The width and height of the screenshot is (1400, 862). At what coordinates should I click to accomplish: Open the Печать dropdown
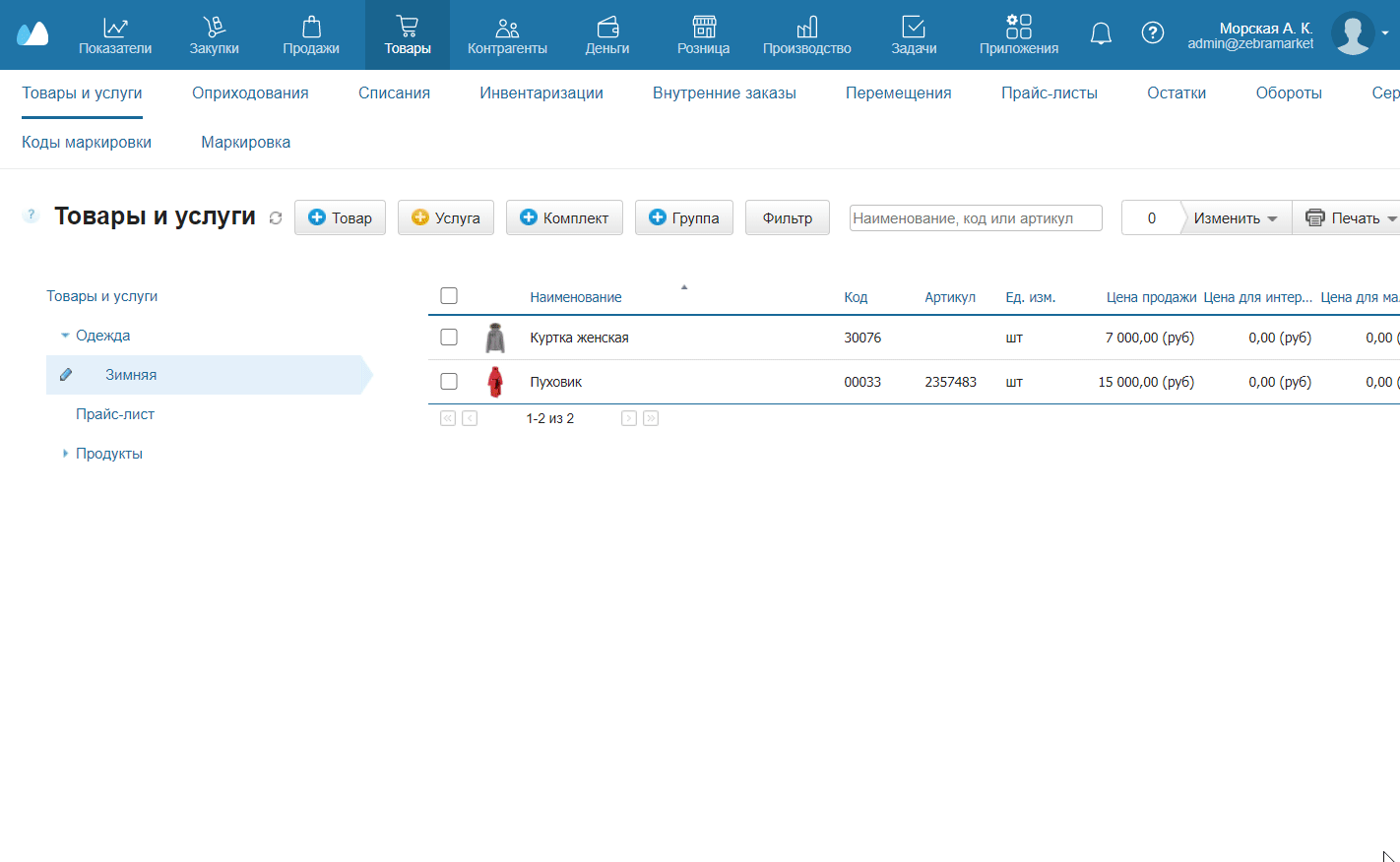[1347, 218]
